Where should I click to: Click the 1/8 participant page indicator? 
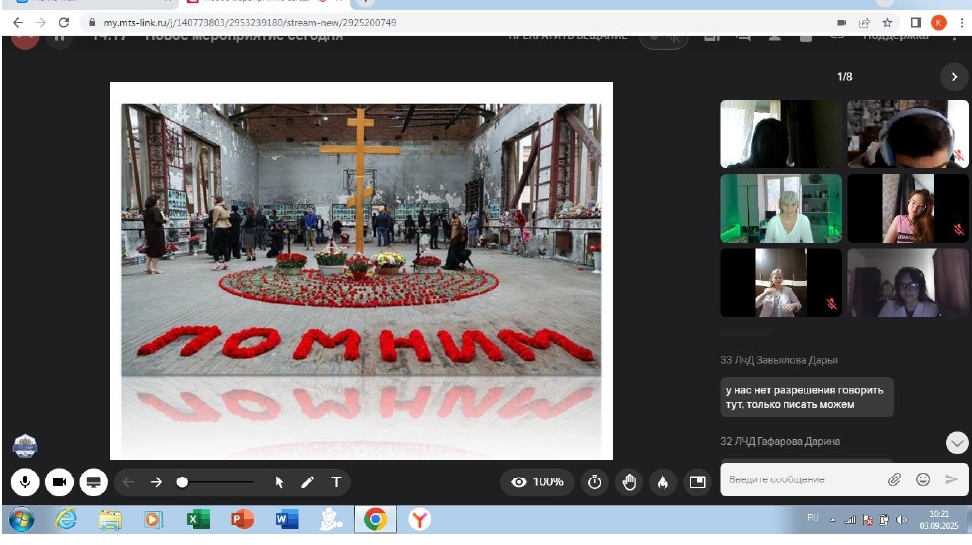(844, 77)
